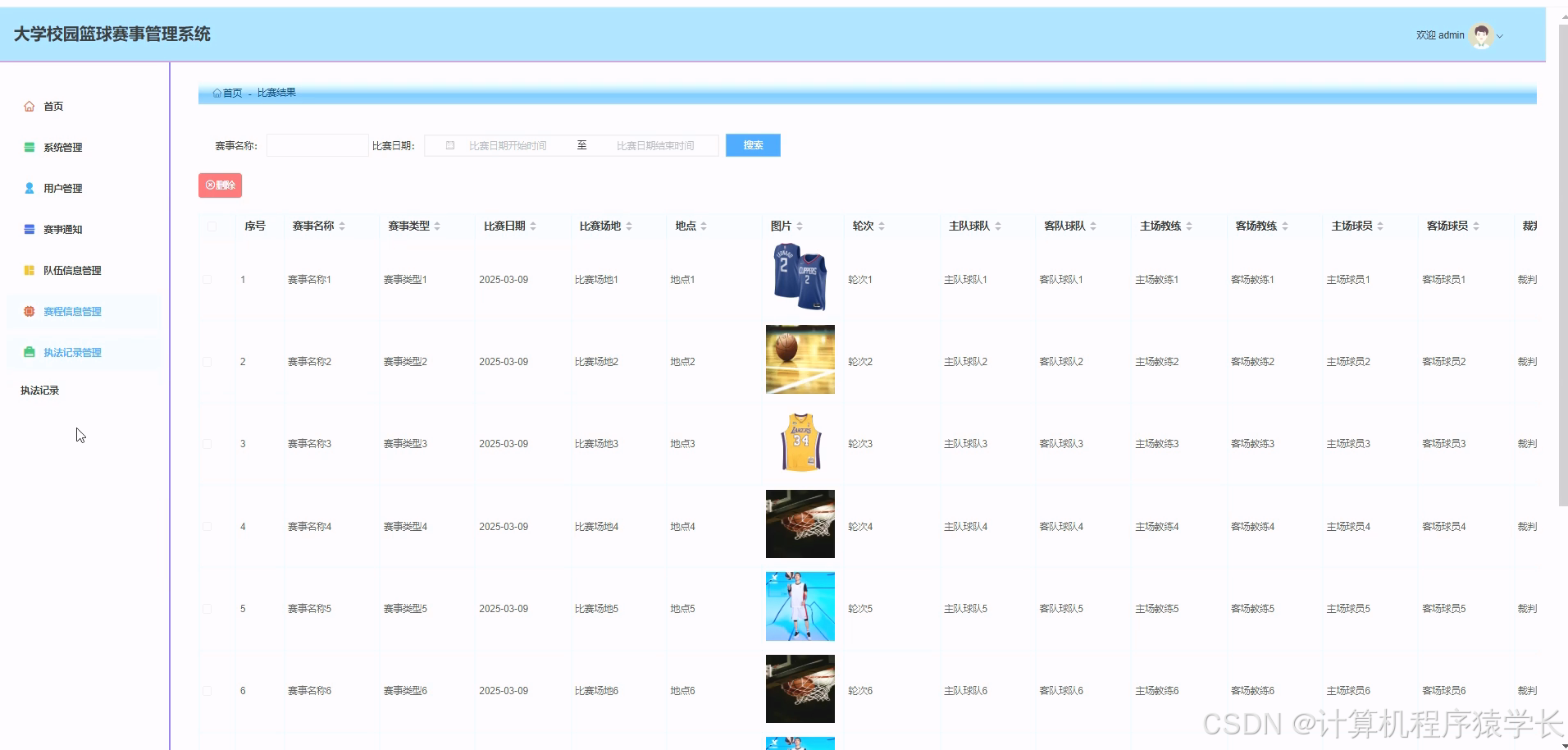Select the 执法记录管理 record icon
Viewport: 1568px width, 750px height.
pyautogui.click(x=27, y=352)
